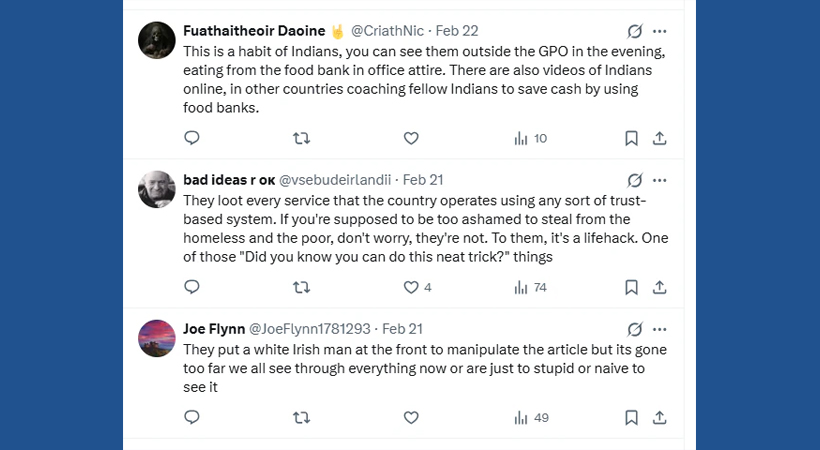Bookmark Joe Flynn's post
This screenshot has width=820, height=450.
click(x=631, y=417)
